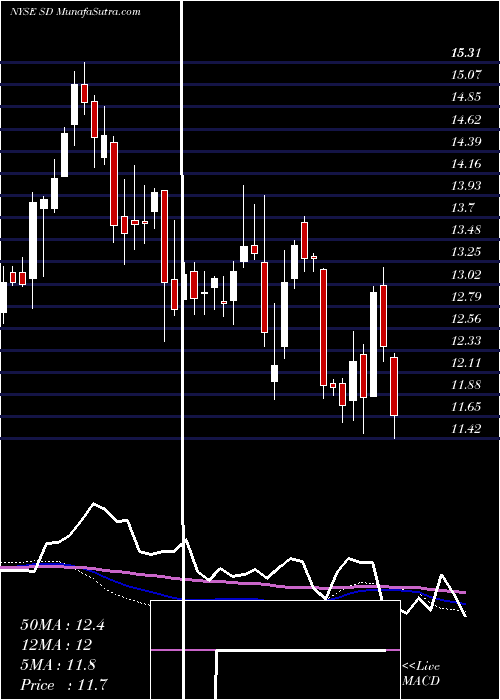Click the 14.62 price level label
The height and width of the screenshot is (700, 500).
tap(466, 119)
